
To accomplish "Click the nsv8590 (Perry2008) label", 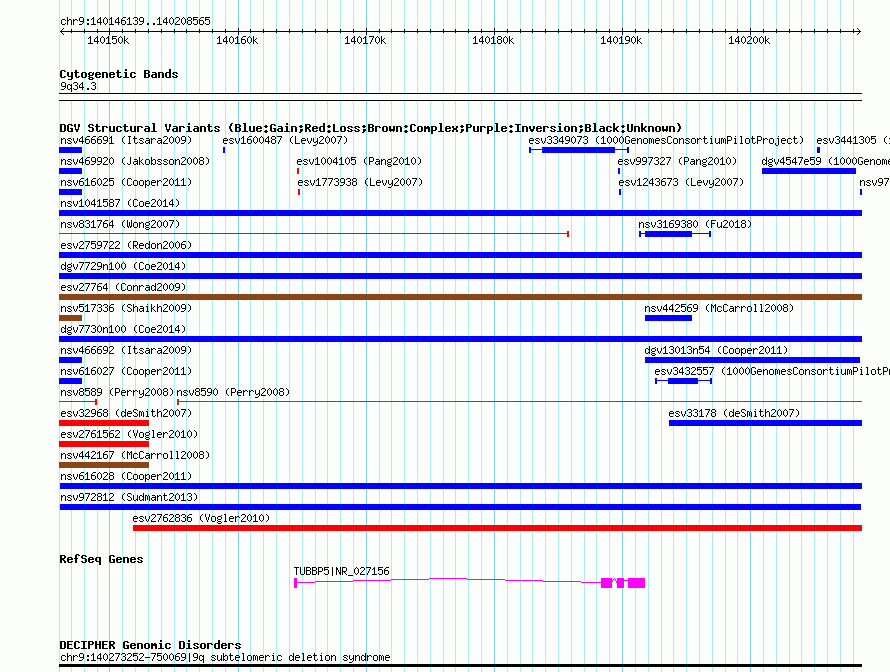I will [233, 392].
